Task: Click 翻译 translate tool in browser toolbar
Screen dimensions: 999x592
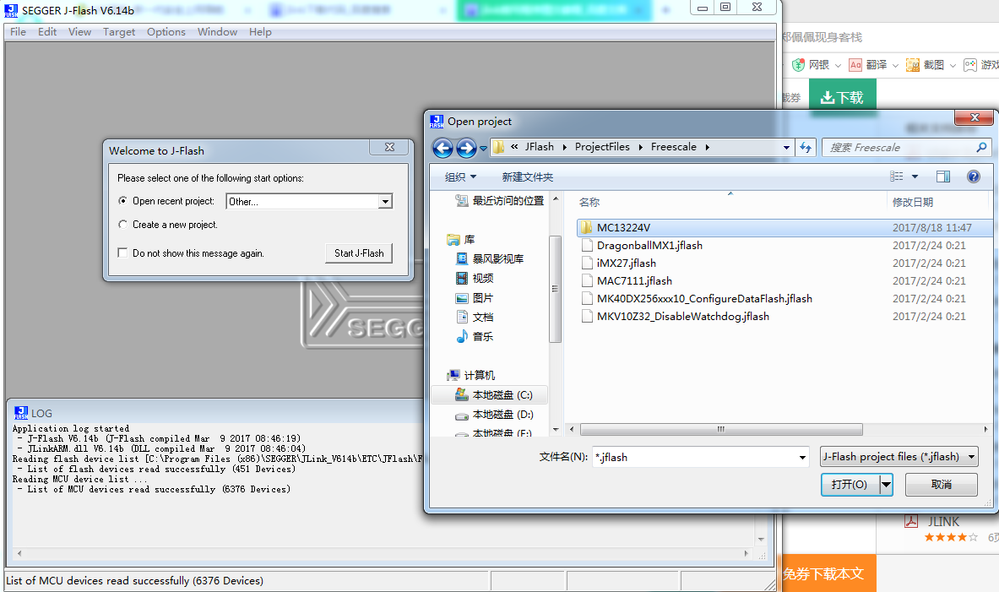Action: tap(868, 65)
